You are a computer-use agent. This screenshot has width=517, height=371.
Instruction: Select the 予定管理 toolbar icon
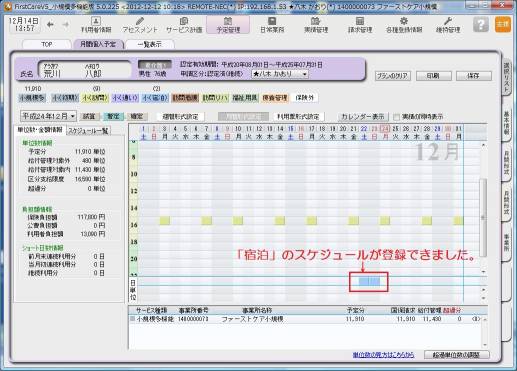click(228, 25)
